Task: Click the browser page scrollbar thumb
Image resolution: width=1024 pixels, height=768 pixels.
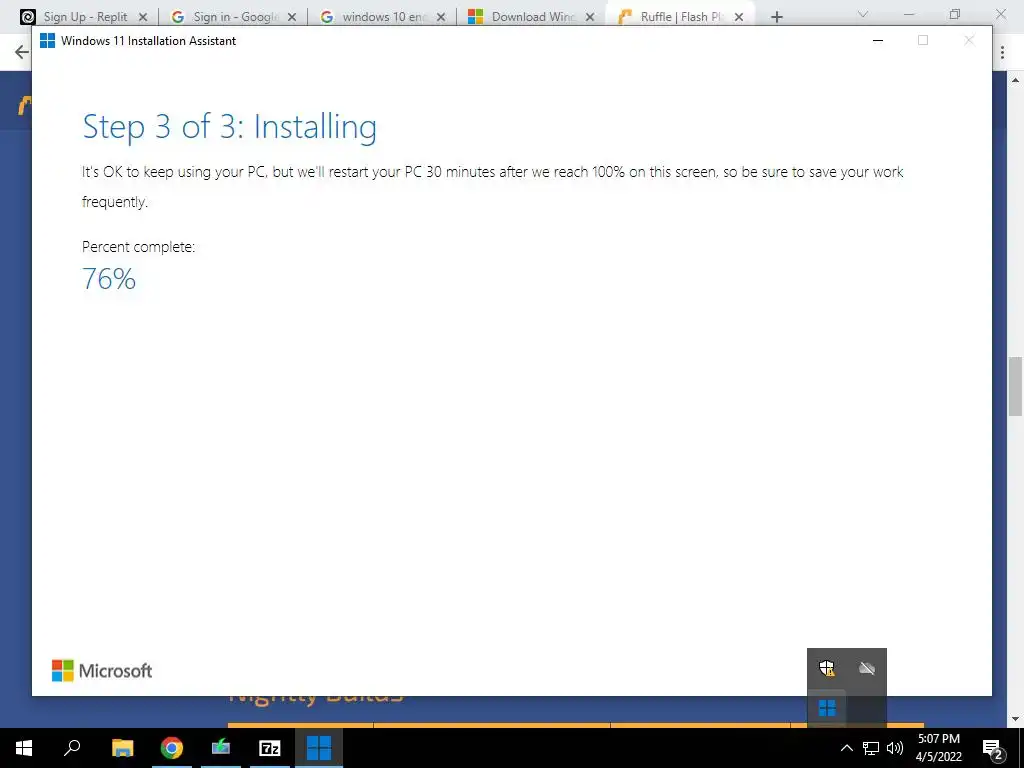Action: point(1015,386)
